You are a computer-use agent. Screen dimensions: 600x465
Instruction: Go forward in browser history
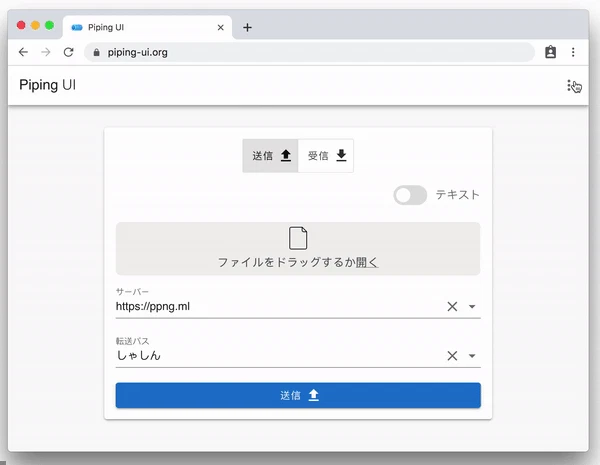click(46, 52)
